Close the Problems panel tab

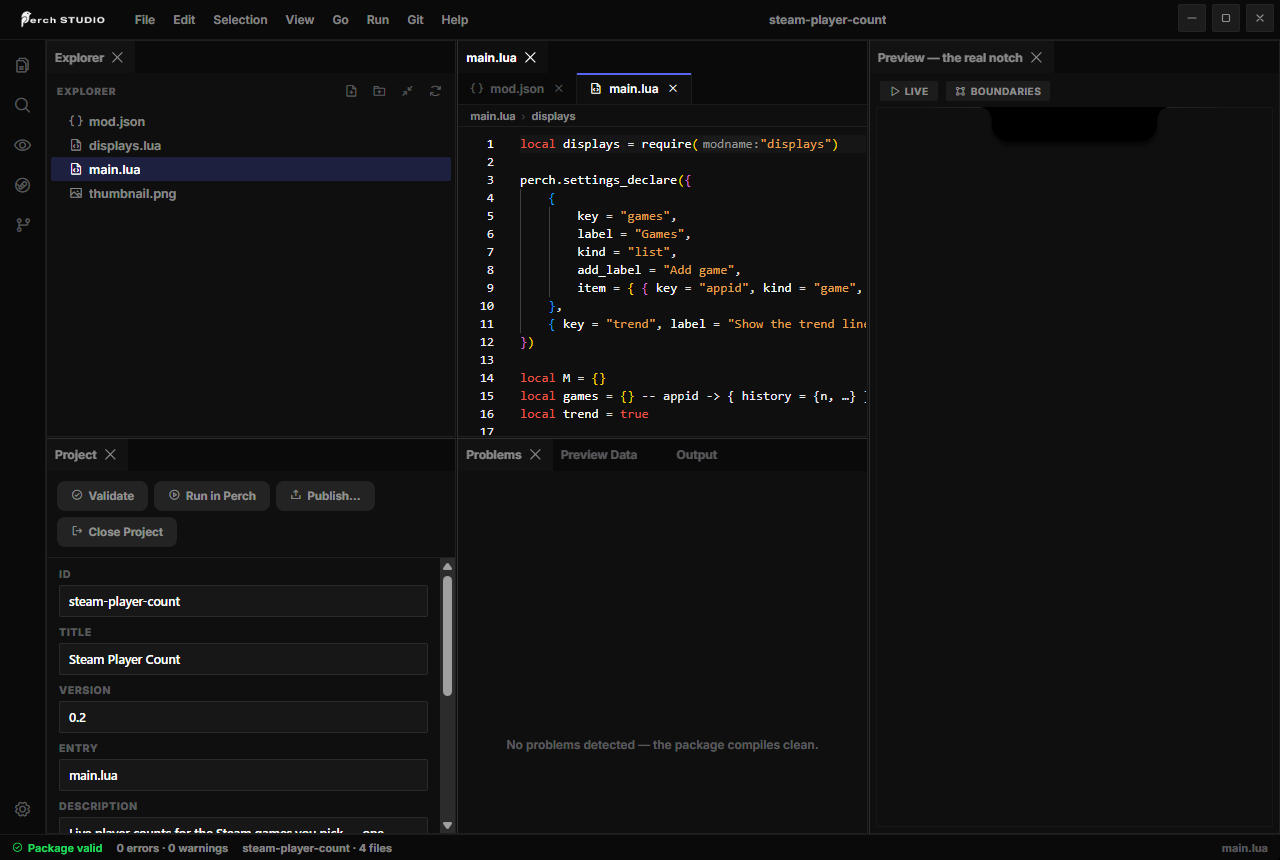[x=535, y=455]
